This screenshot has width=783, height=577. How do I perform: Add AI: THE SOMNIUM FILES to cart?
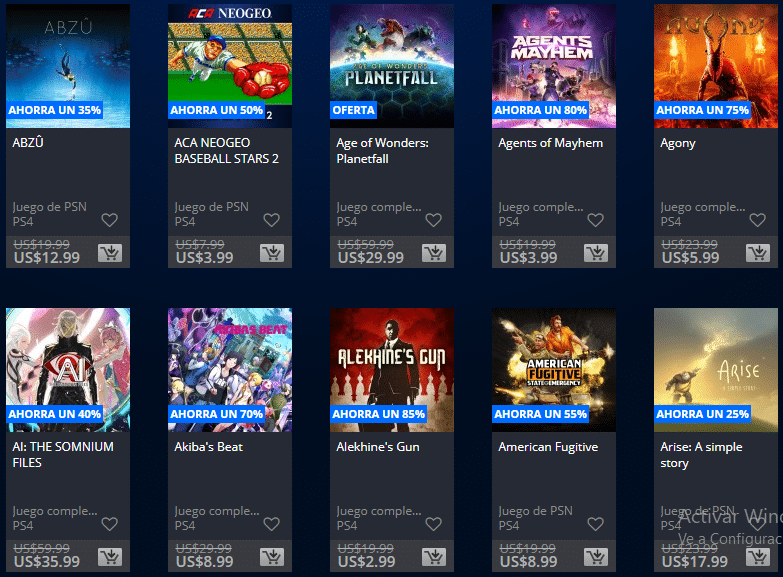tap(110, 557)
